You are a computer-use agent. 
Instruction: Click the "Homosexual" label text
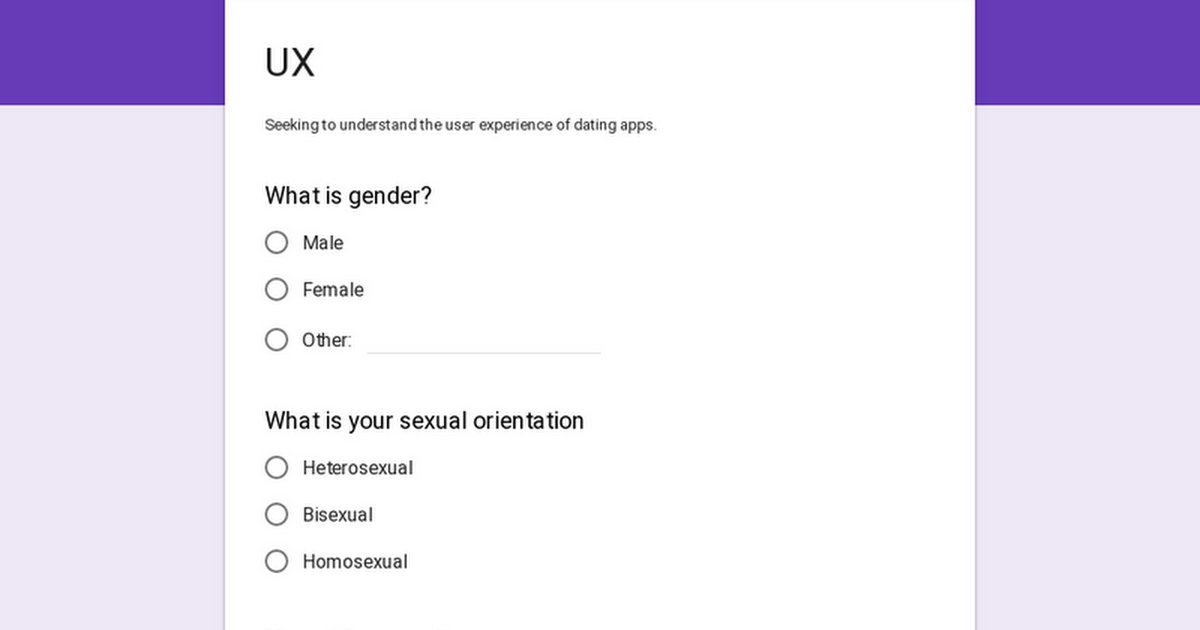point(355,562)
